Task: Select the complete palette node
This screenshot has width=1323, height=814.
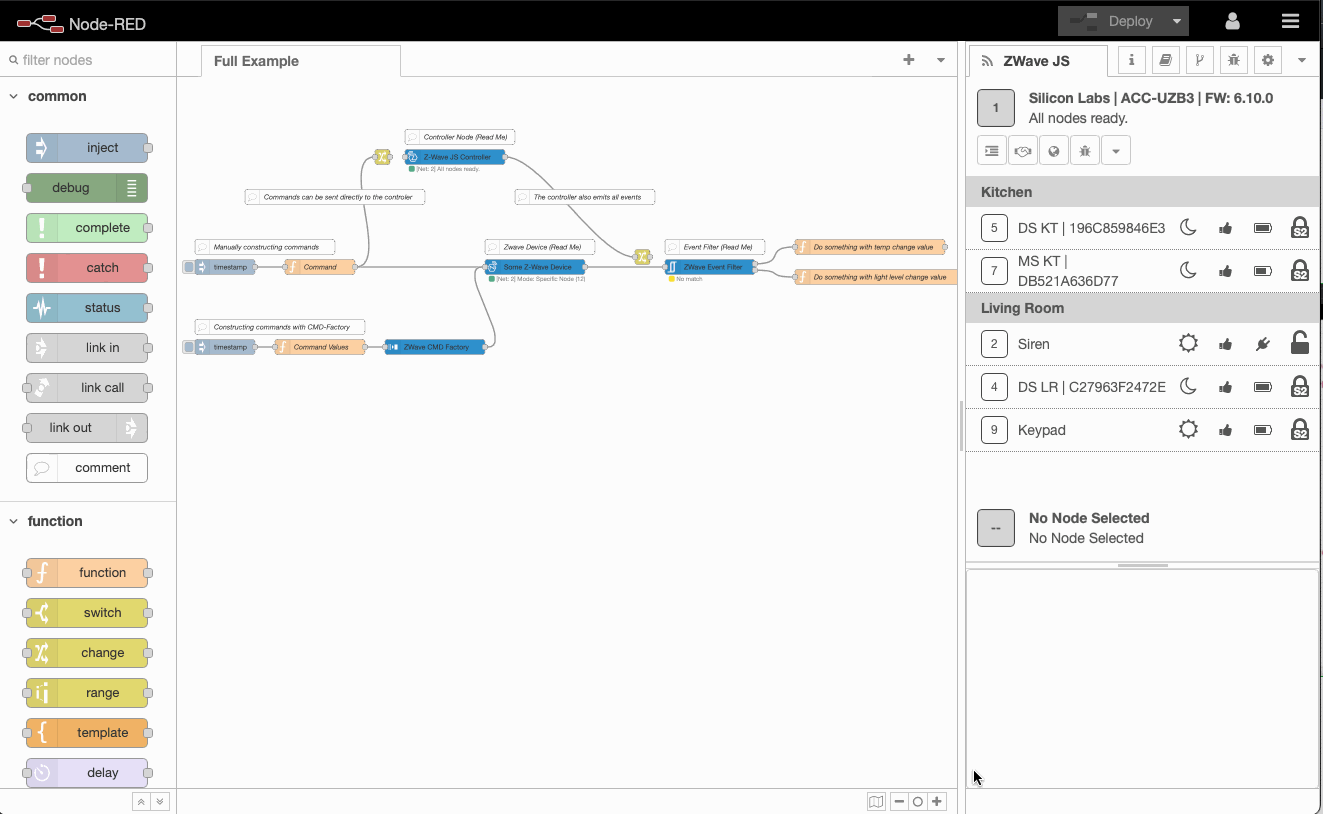Action: [x=87, y=228]
